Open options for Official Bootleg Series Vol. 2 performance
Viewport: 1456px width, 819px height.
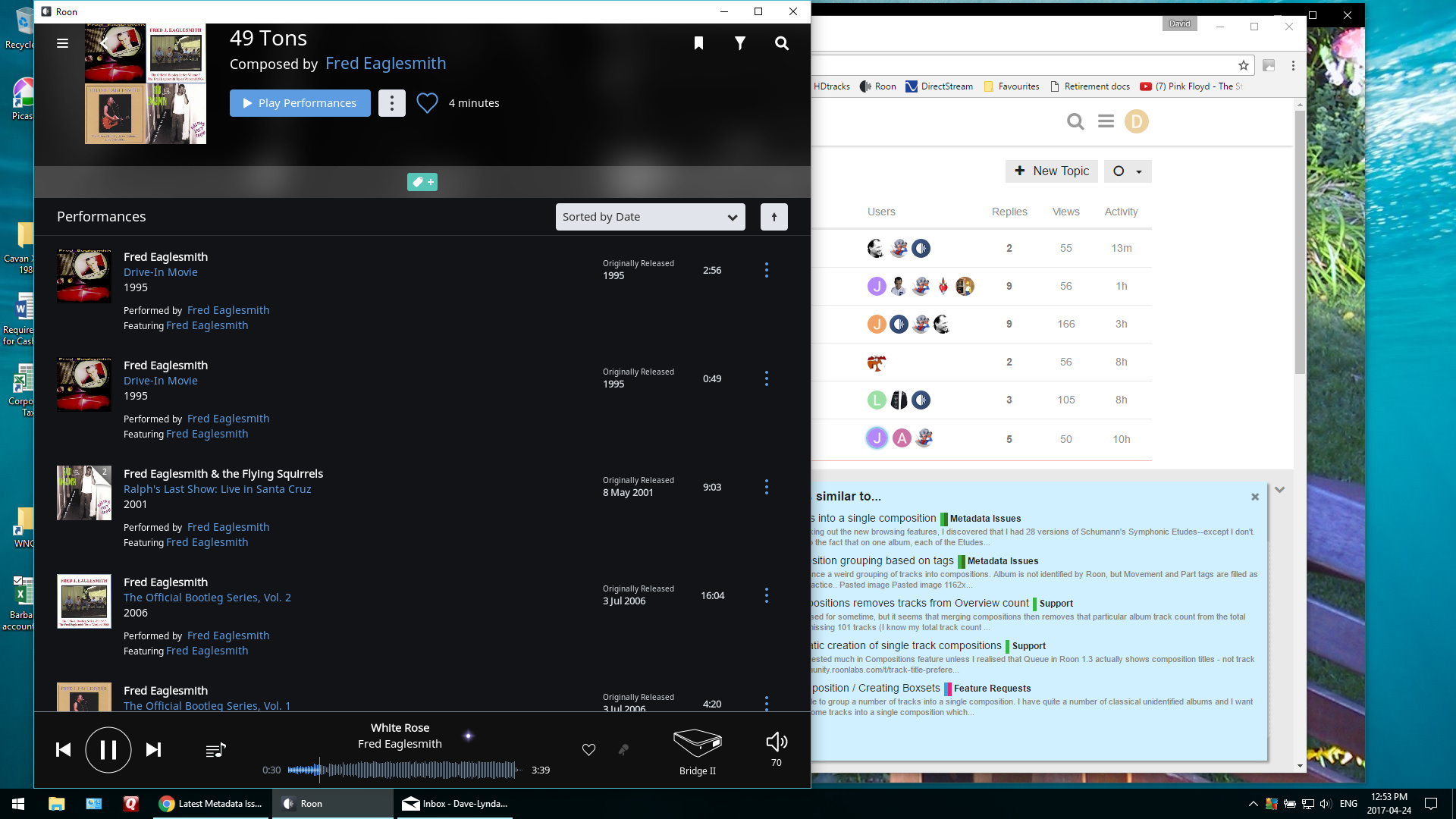(767, 595)
